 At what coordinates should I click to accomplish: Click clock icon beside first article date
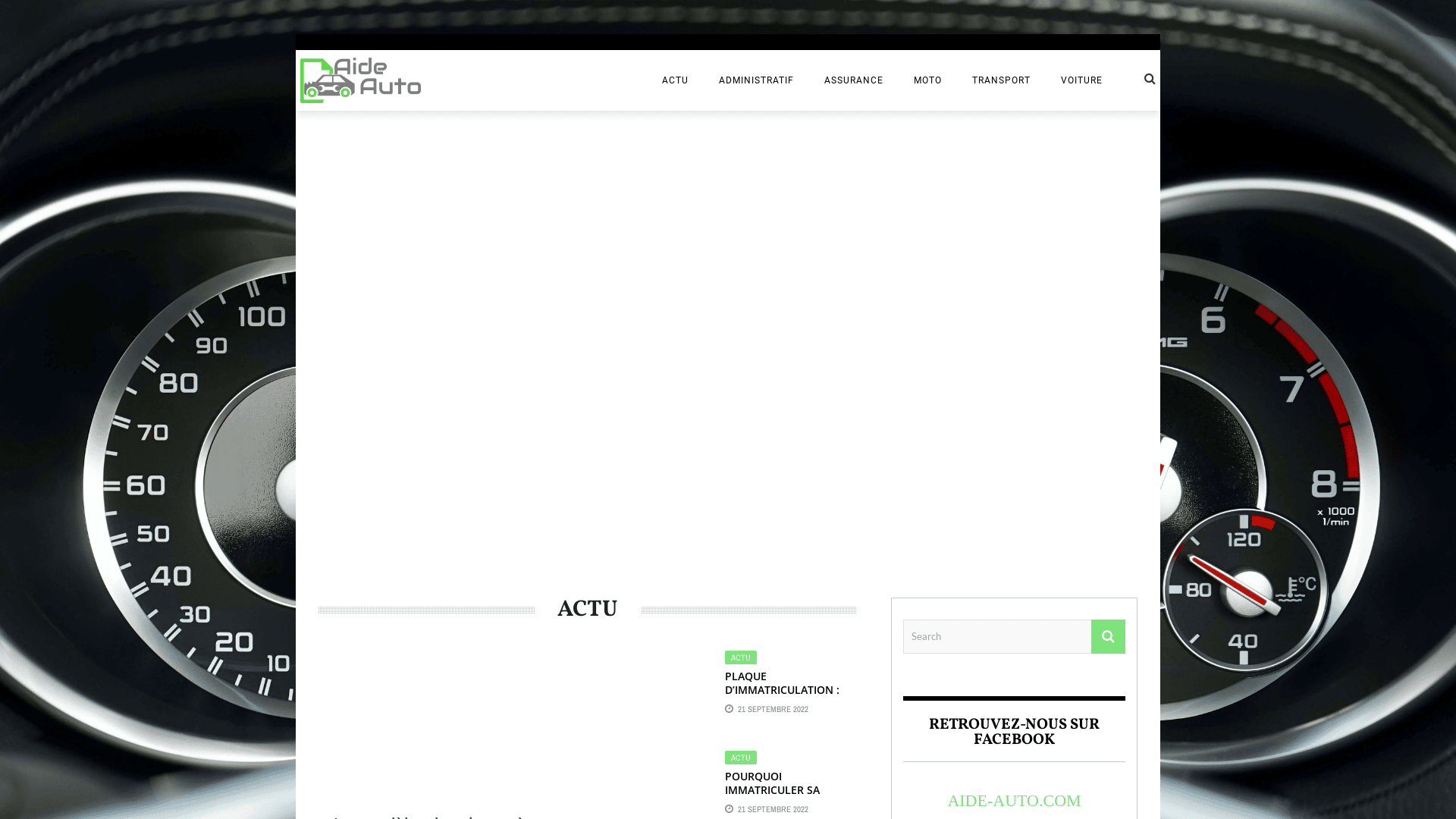pos(730,709)
